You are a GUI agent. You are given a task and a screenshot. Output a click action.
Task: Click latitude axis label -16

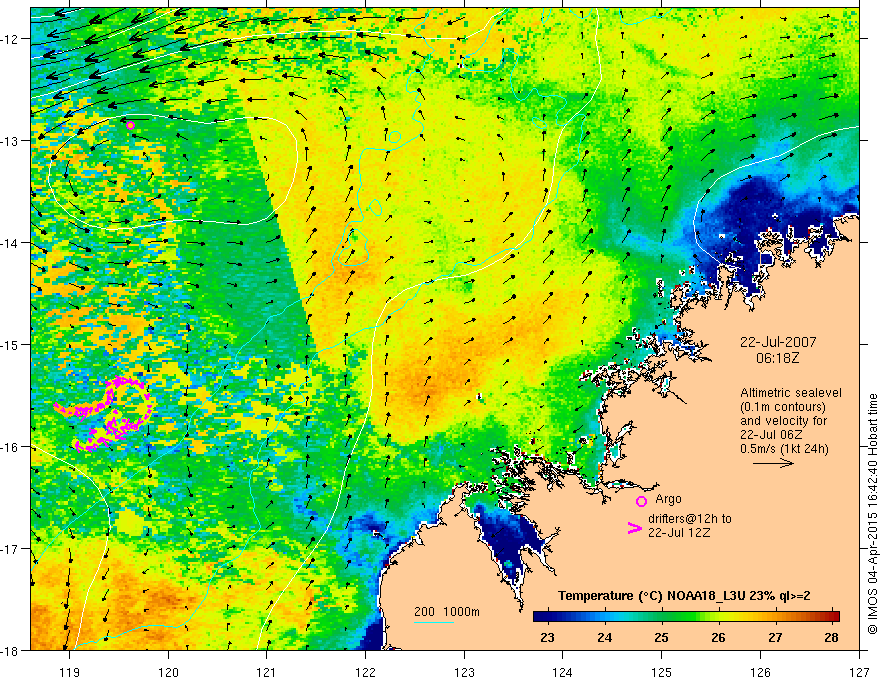[10, 447]
